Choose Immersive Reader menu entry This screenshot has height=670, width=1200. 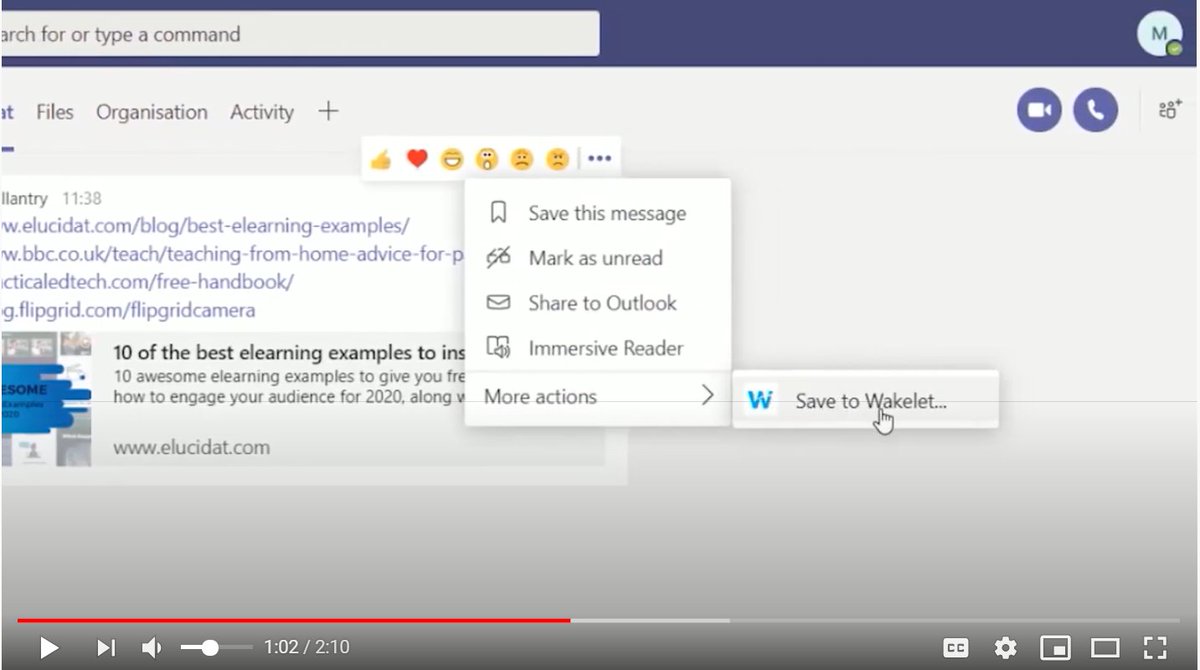tap(598, 347)
